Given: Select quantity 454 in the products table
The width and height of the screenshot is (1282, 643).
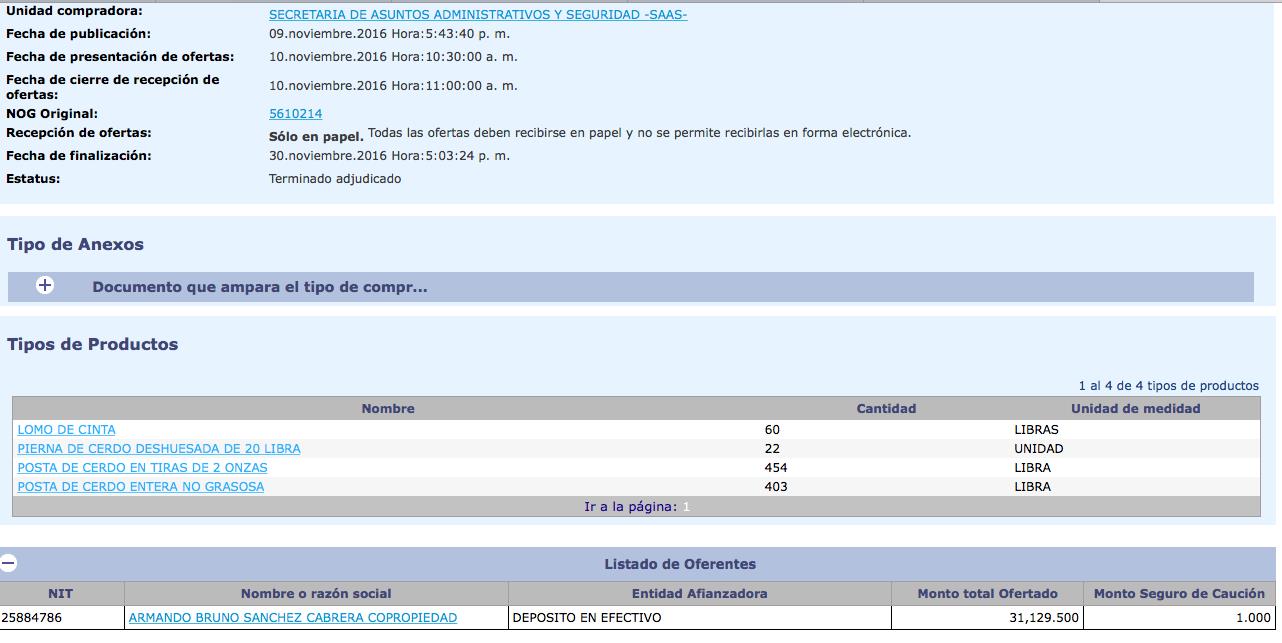Looking at the screenshot, I should (775, 468).
